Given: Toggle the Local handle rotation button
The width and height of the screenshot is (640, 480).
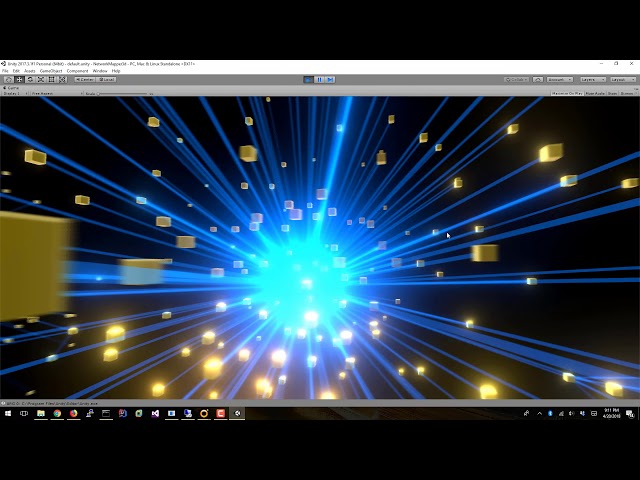Looking at the screenshot, I should click(106, 80).
